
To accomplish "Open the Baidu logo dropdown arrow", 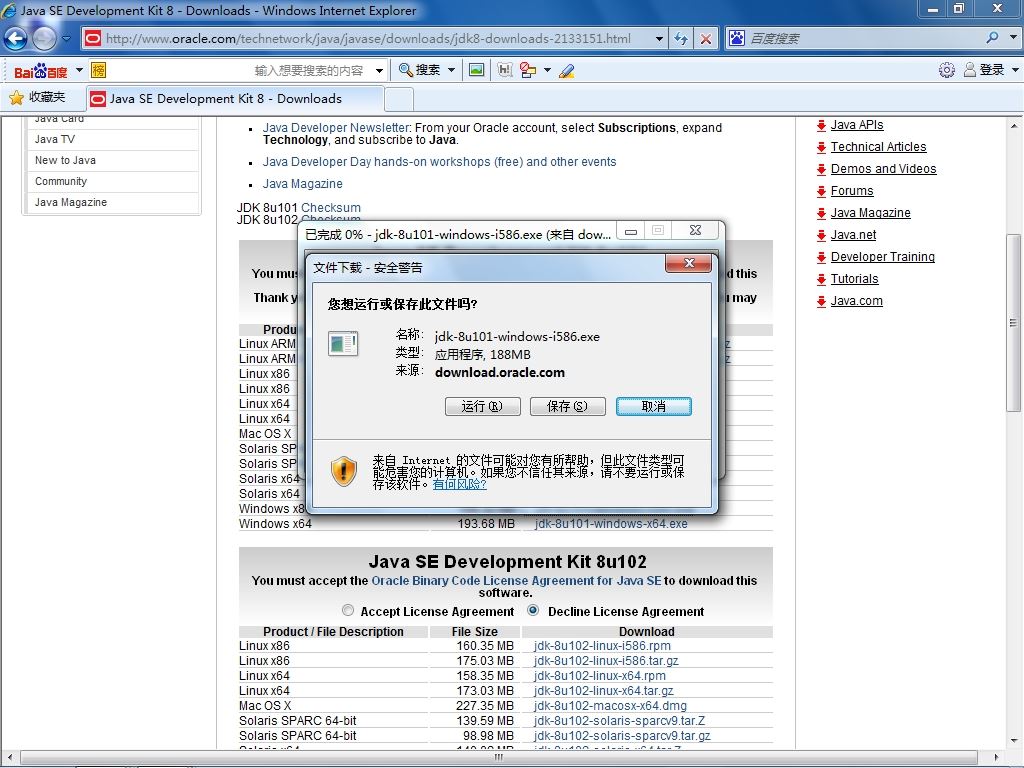I will [79, 70].
